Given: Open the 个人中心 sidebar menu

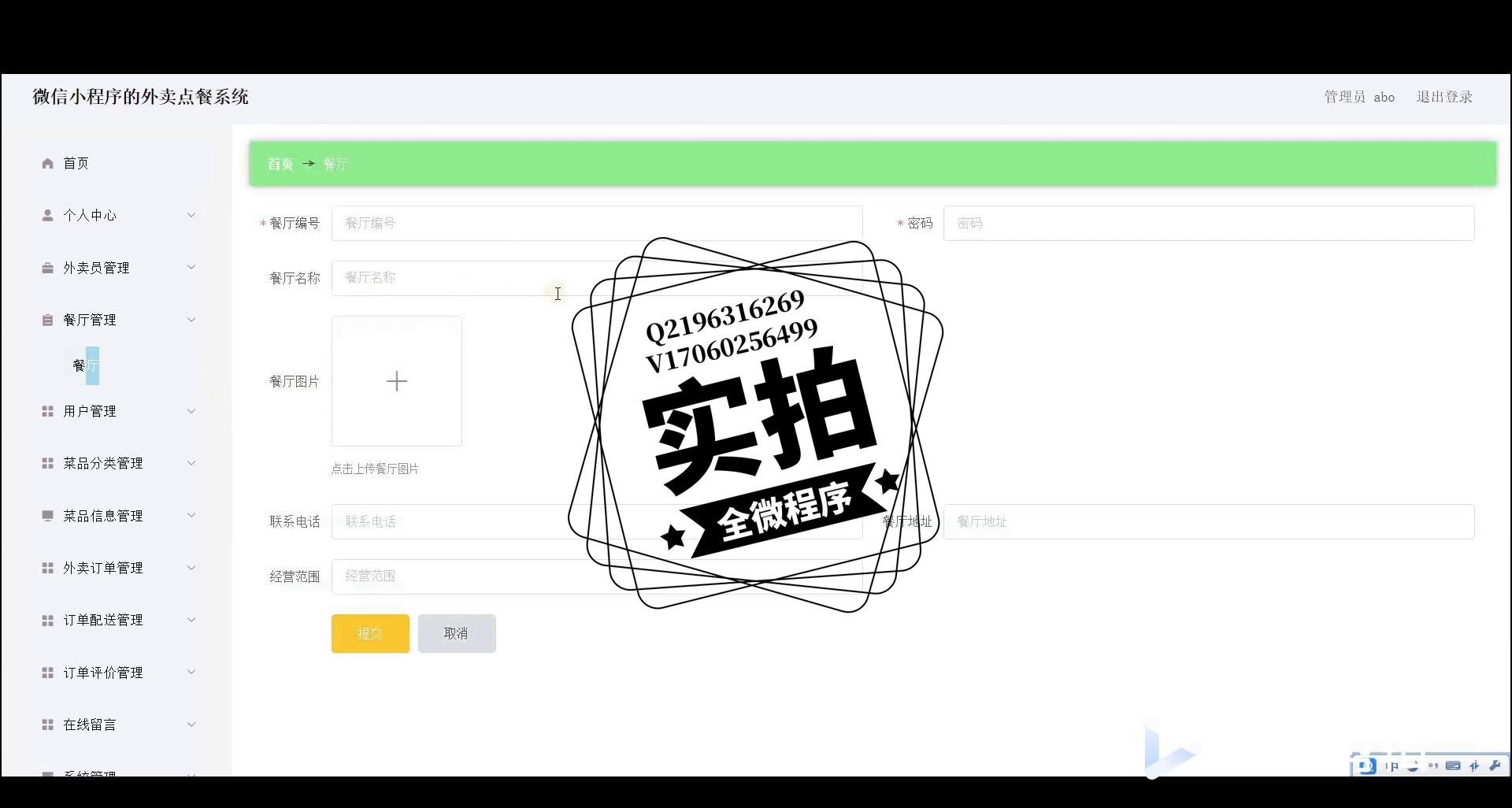Looking at the screenshot, I should (x=118, y=215).
